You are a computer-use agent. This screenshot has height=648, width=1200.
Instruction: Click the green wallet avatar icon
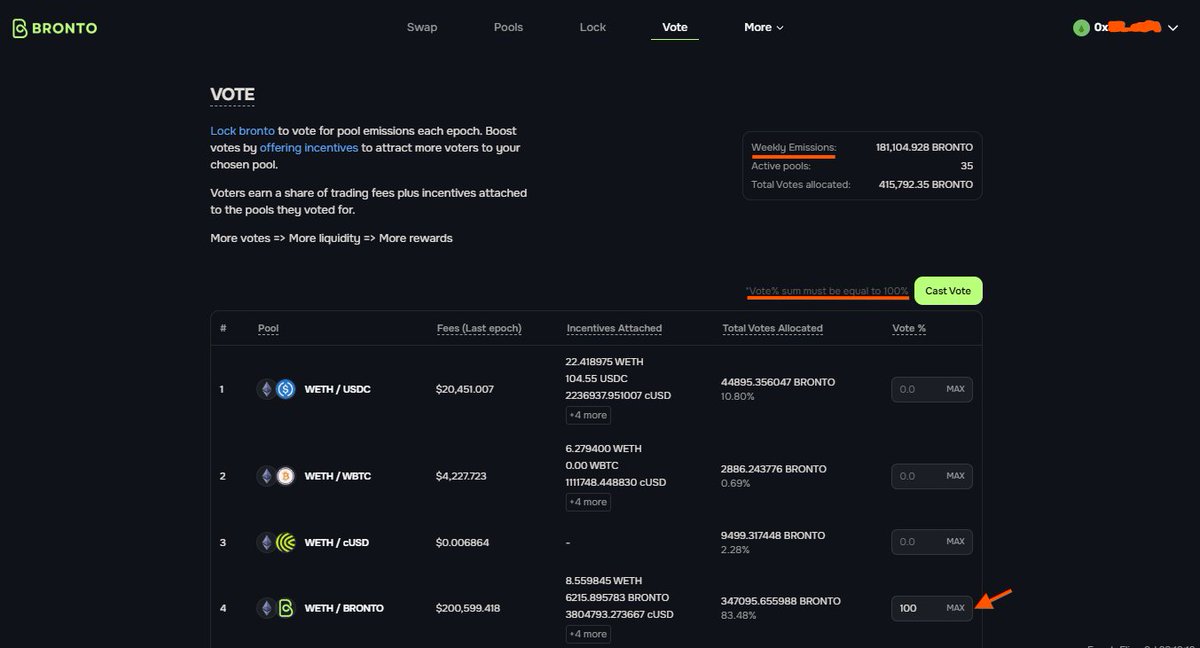pyautogui.click(x=1081, y=27)
